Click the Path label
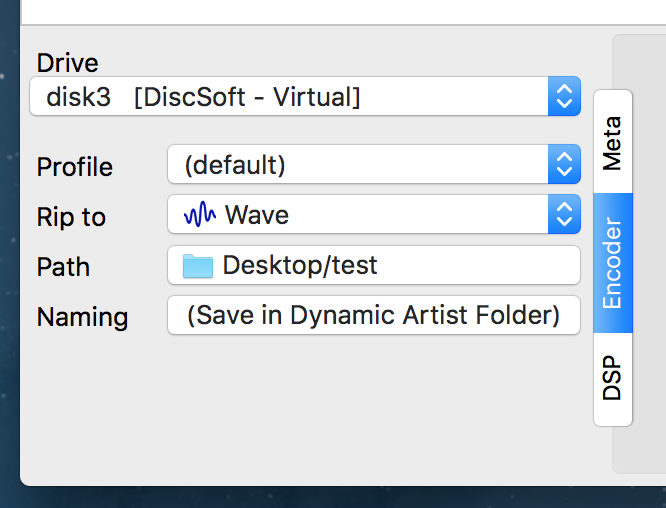The height and width of the screenshot is (508, 666). (63, 267)
